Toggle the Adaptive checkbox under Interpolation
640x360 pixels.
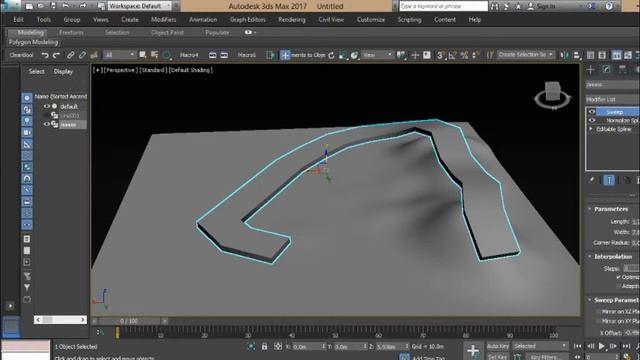point(618,286)
